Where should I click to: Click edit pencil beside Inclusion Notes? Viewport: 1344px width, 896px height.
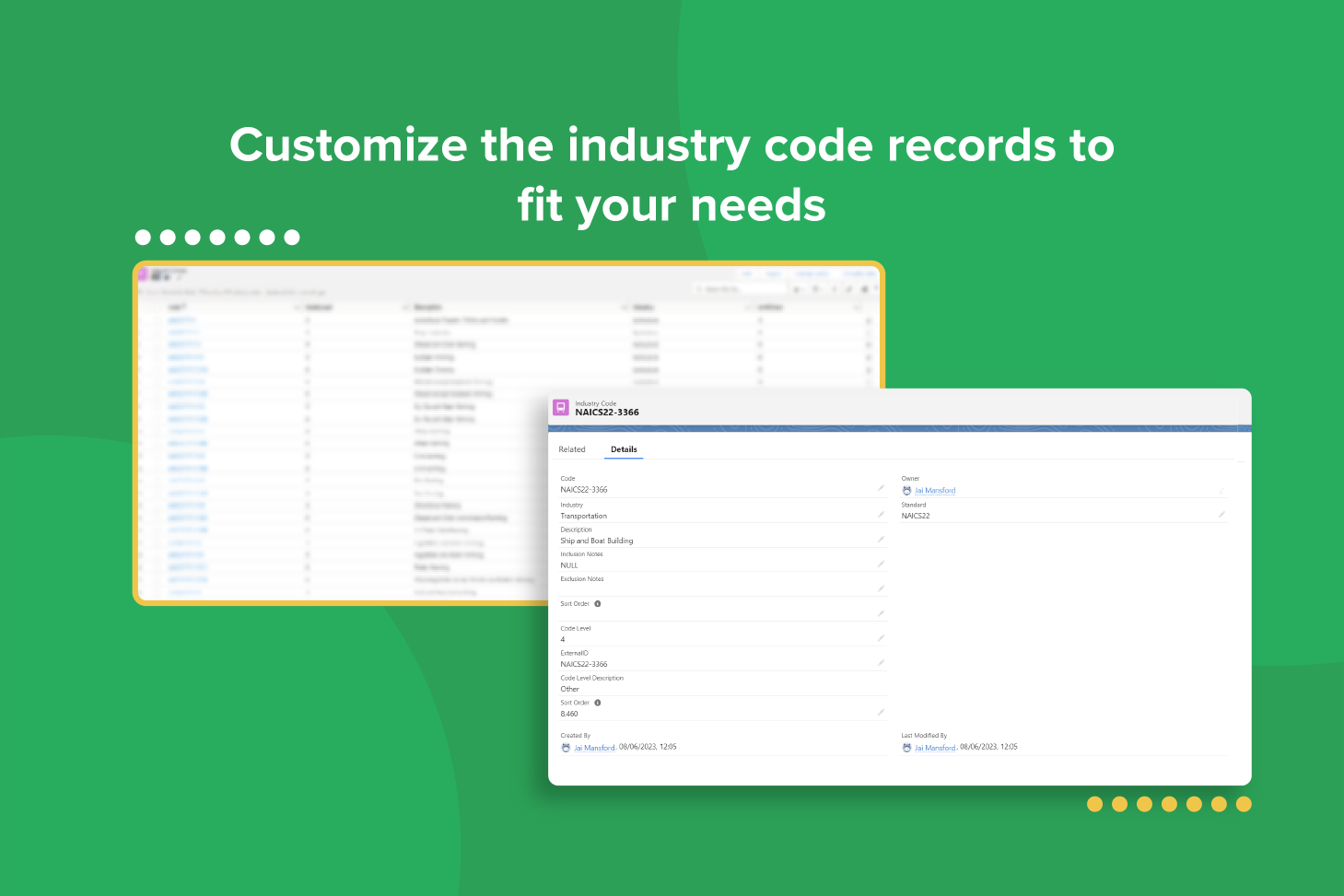coord(881,564)
